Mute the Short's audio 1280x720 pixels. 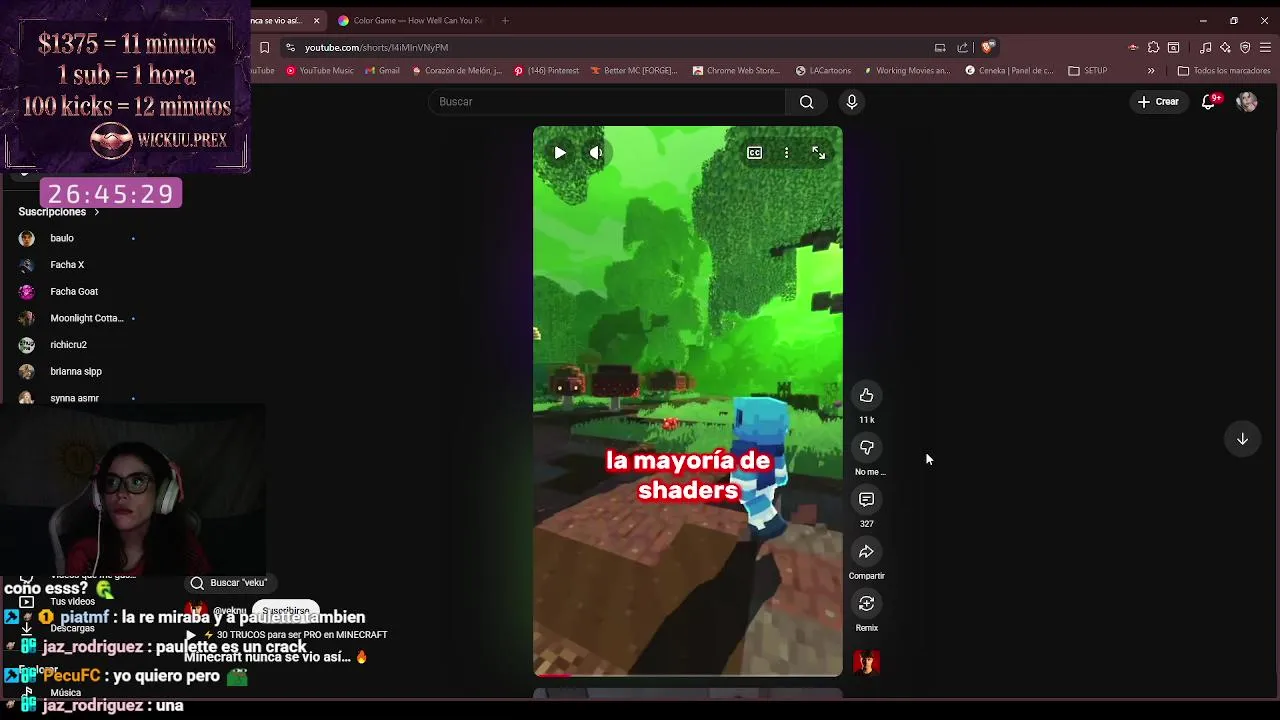[596, 153]
